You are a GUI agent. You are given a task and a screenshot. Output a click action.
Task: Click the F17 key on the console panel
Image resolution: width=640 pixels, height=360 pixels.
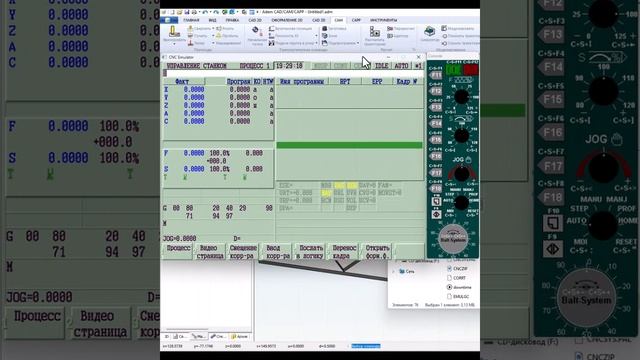click(x=436, y=172)
